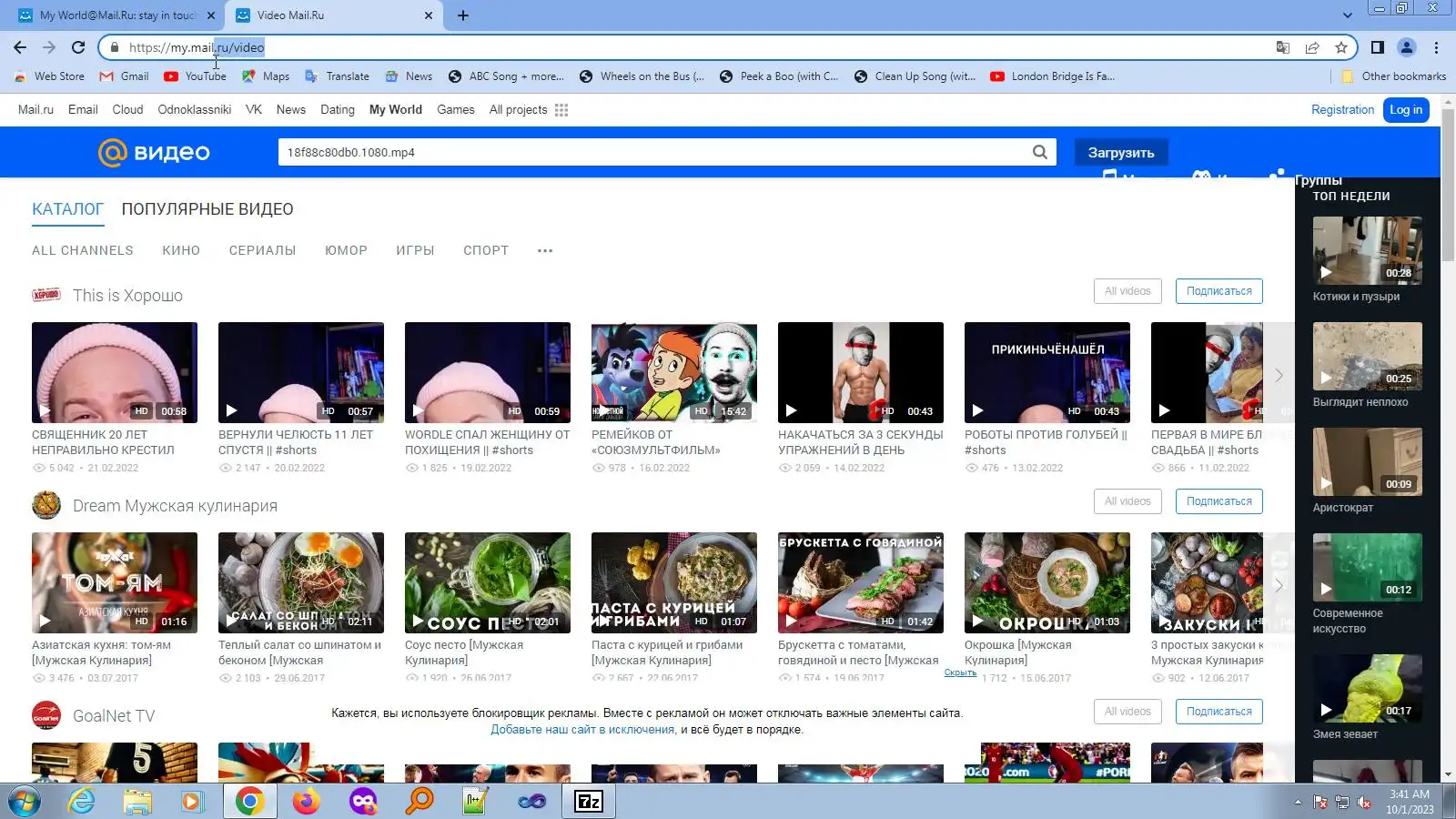Click the Mail.ru Видео logo
Viewport: 1456px width, 819px height.
(x=154, y=152)
